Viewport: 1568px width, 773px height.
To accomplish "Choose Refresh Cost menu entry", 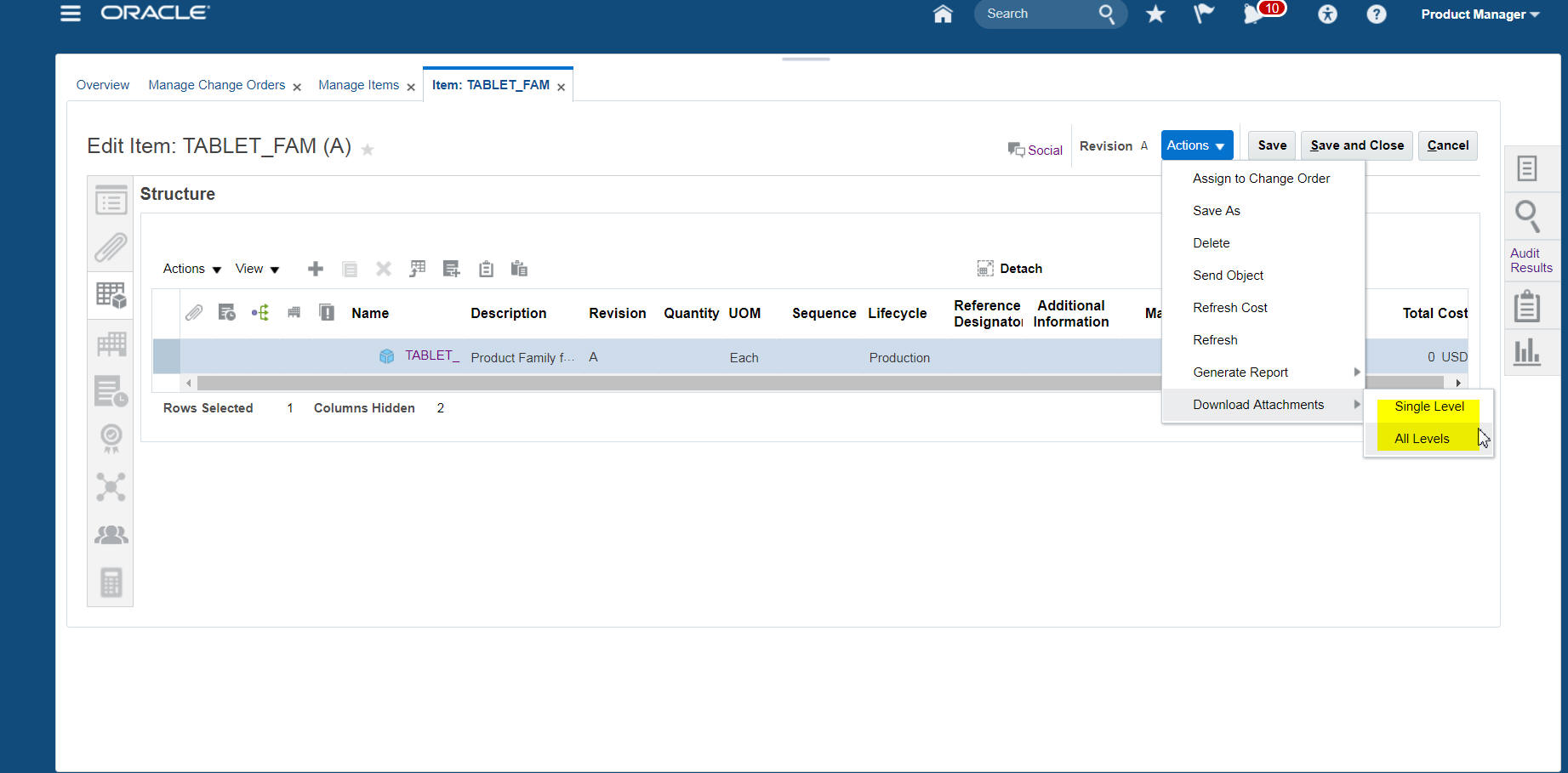I will [x=1263, y=308].
